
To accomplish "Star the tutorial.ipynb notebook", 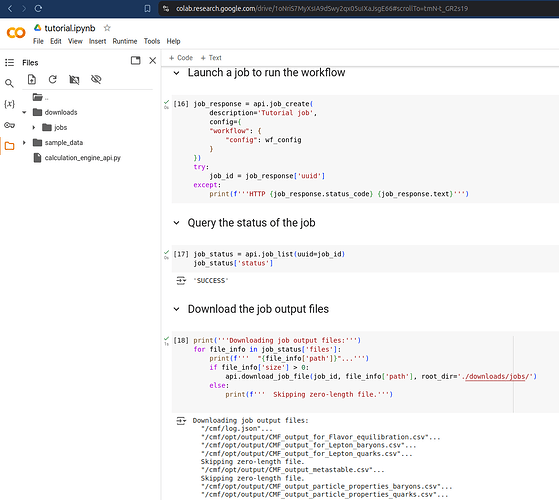I will click(x=107, y=28).
